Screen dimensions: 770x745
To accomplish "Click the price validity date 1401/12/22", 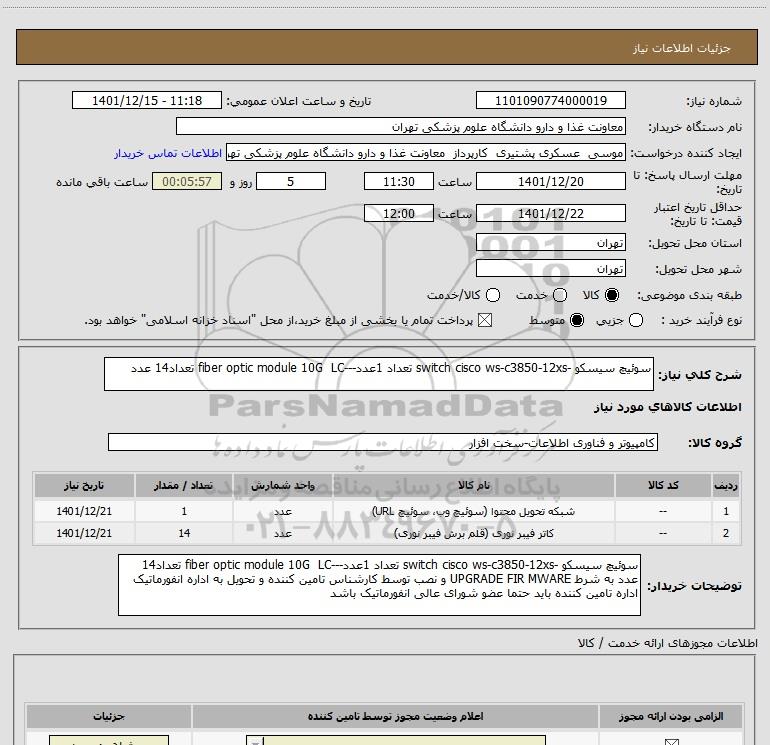I will click(x=550, y=213).
